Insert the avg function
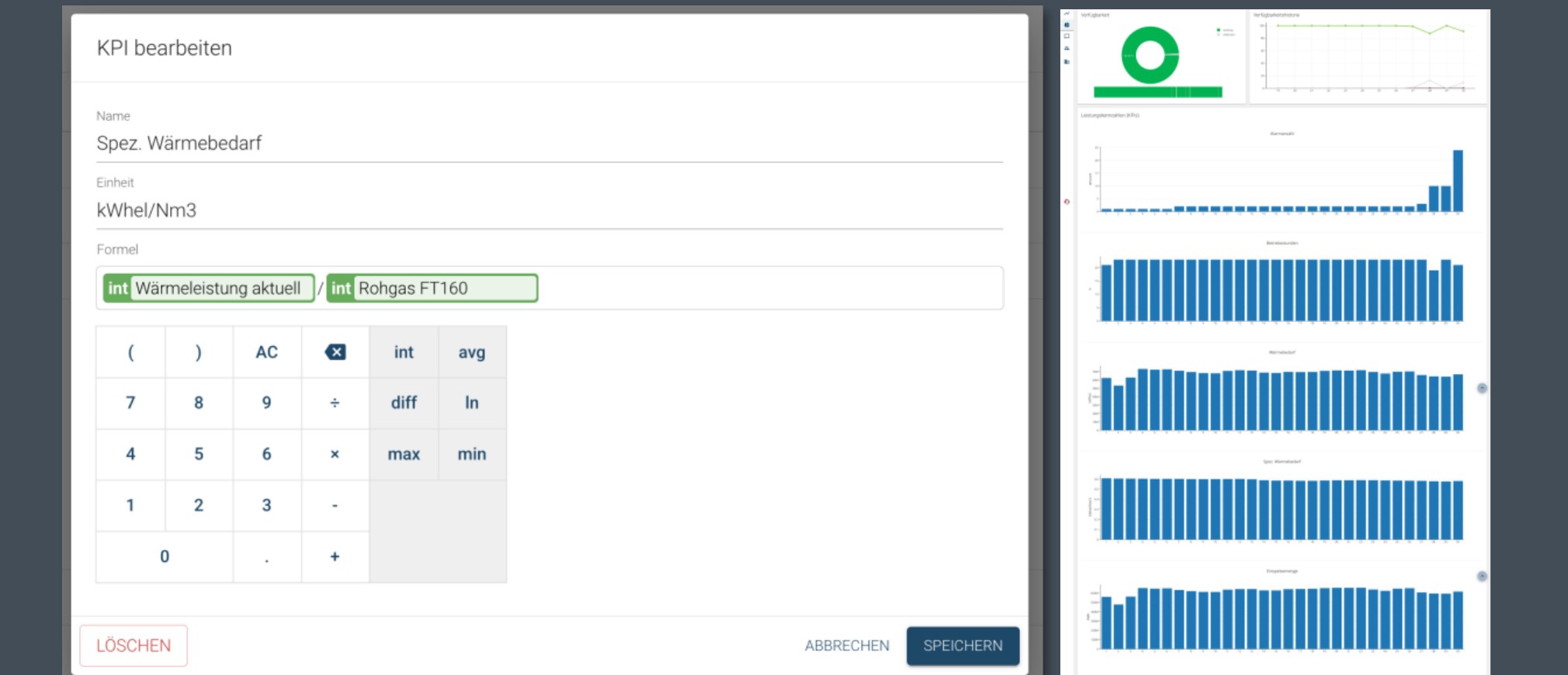 point(472,352)
